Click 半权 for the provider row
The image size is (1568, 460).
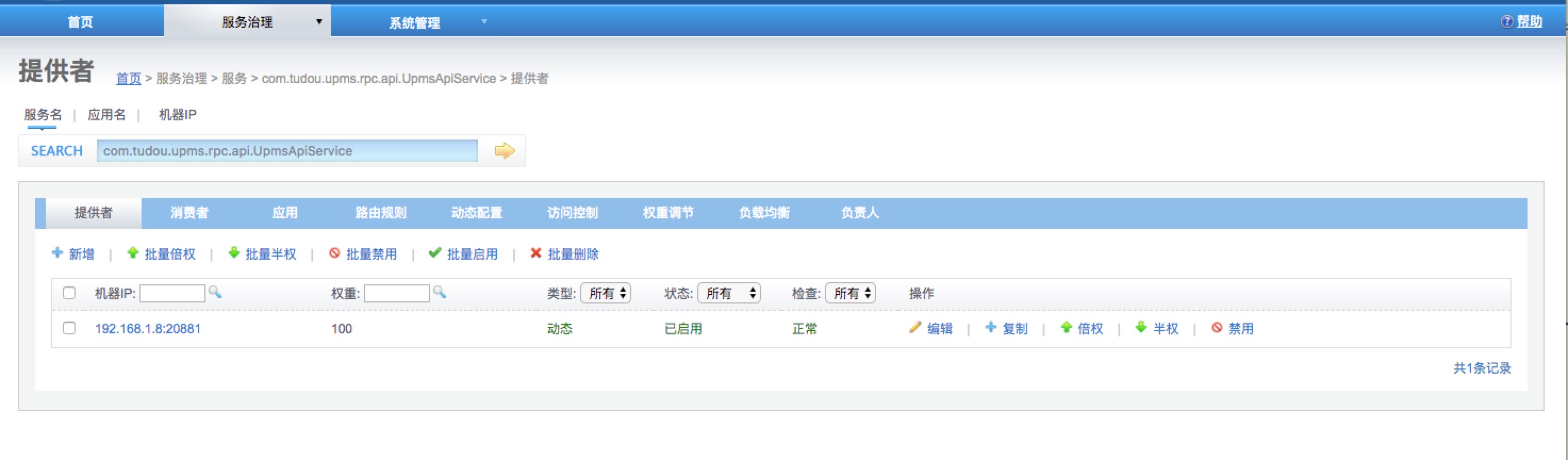pos(1166,328)
